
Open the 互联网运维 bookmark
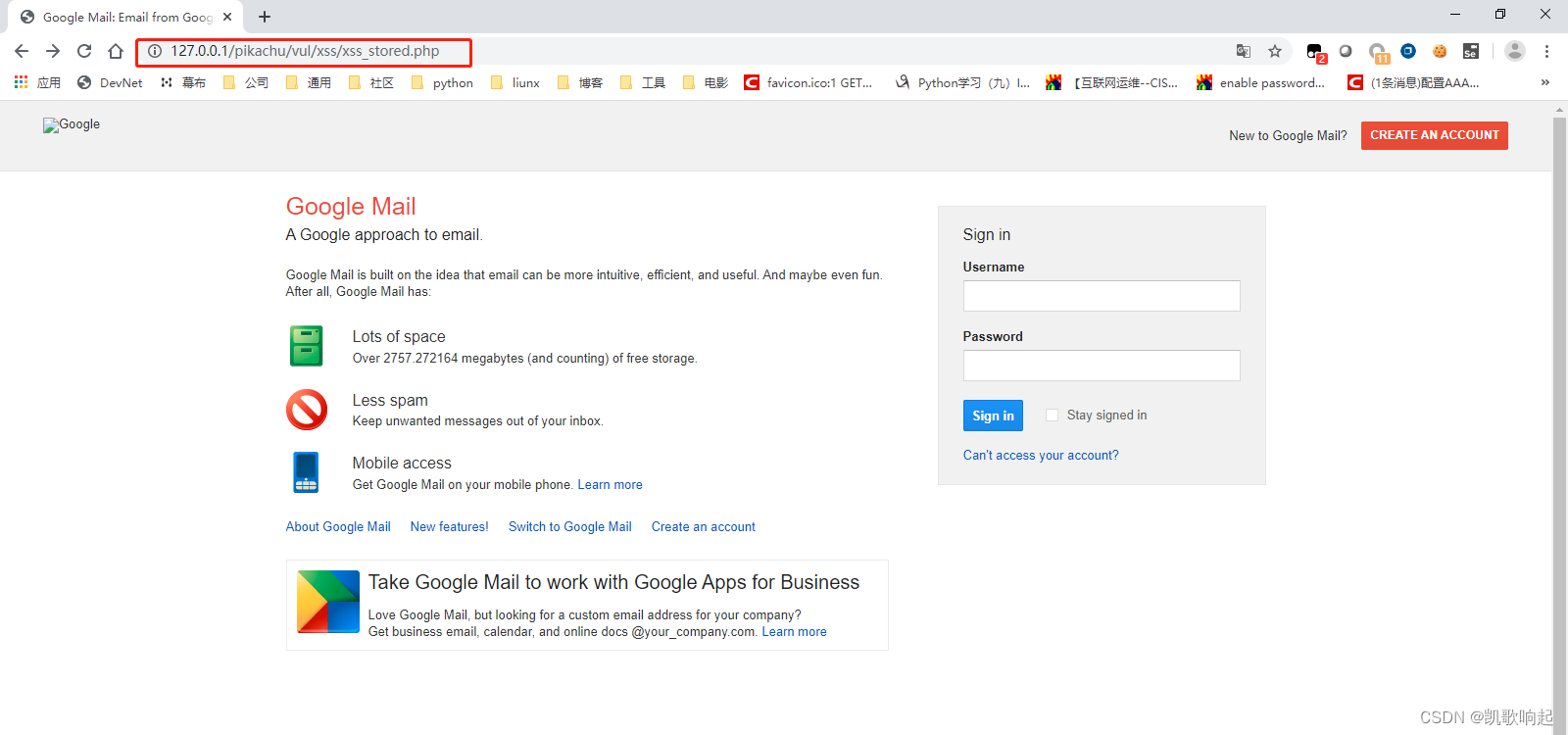1112,82
